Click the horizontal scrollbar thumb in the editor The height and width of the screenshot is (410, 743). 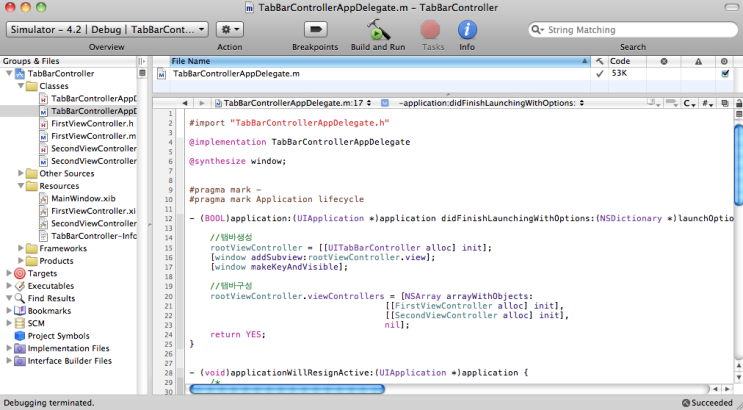287,389
